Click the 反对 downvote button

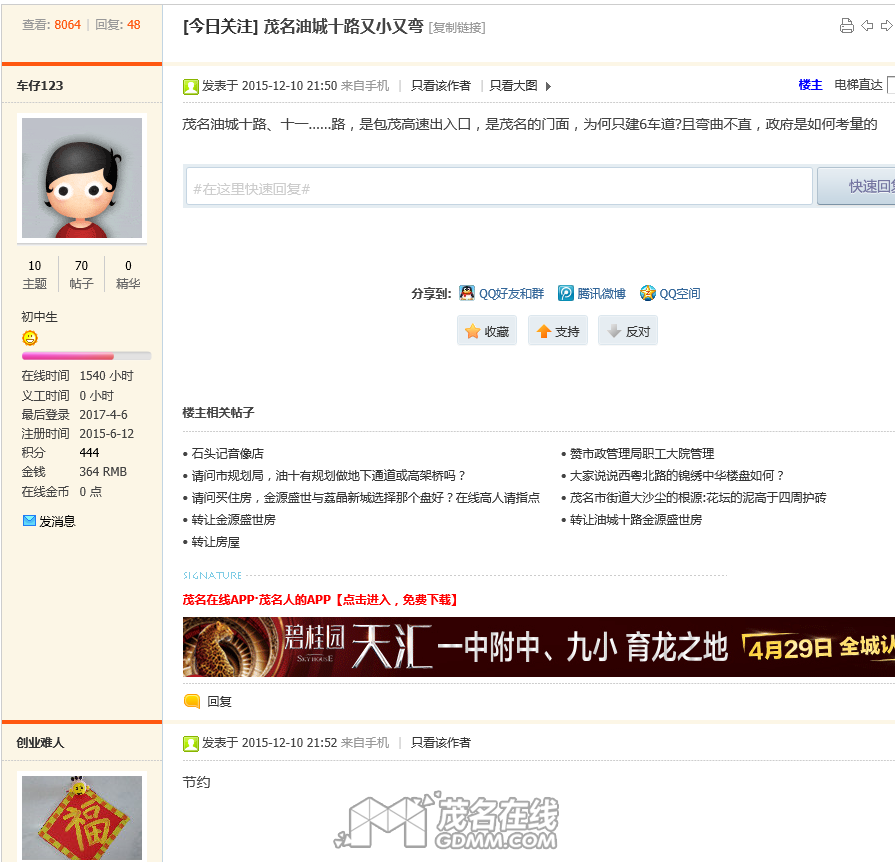tap(628, 331)
